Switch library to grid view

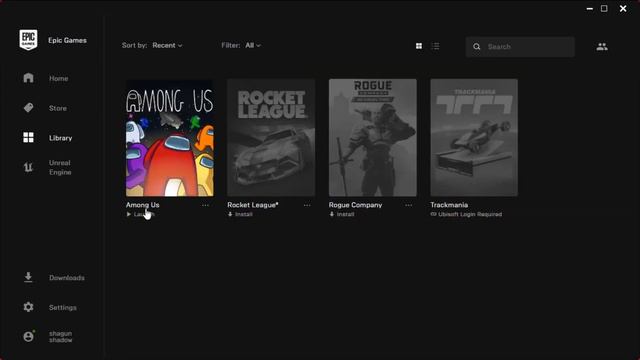(419, 46)
